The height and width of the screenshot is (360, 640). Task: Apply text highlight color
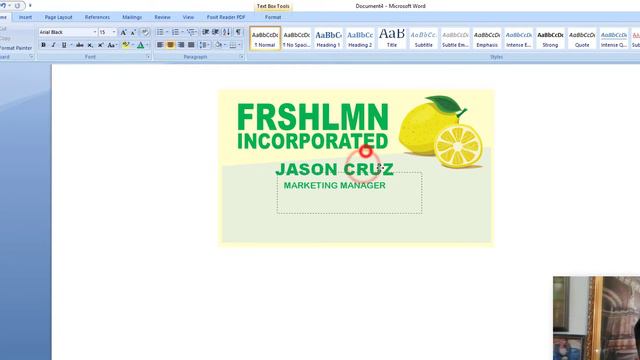(x=126, y=45)
